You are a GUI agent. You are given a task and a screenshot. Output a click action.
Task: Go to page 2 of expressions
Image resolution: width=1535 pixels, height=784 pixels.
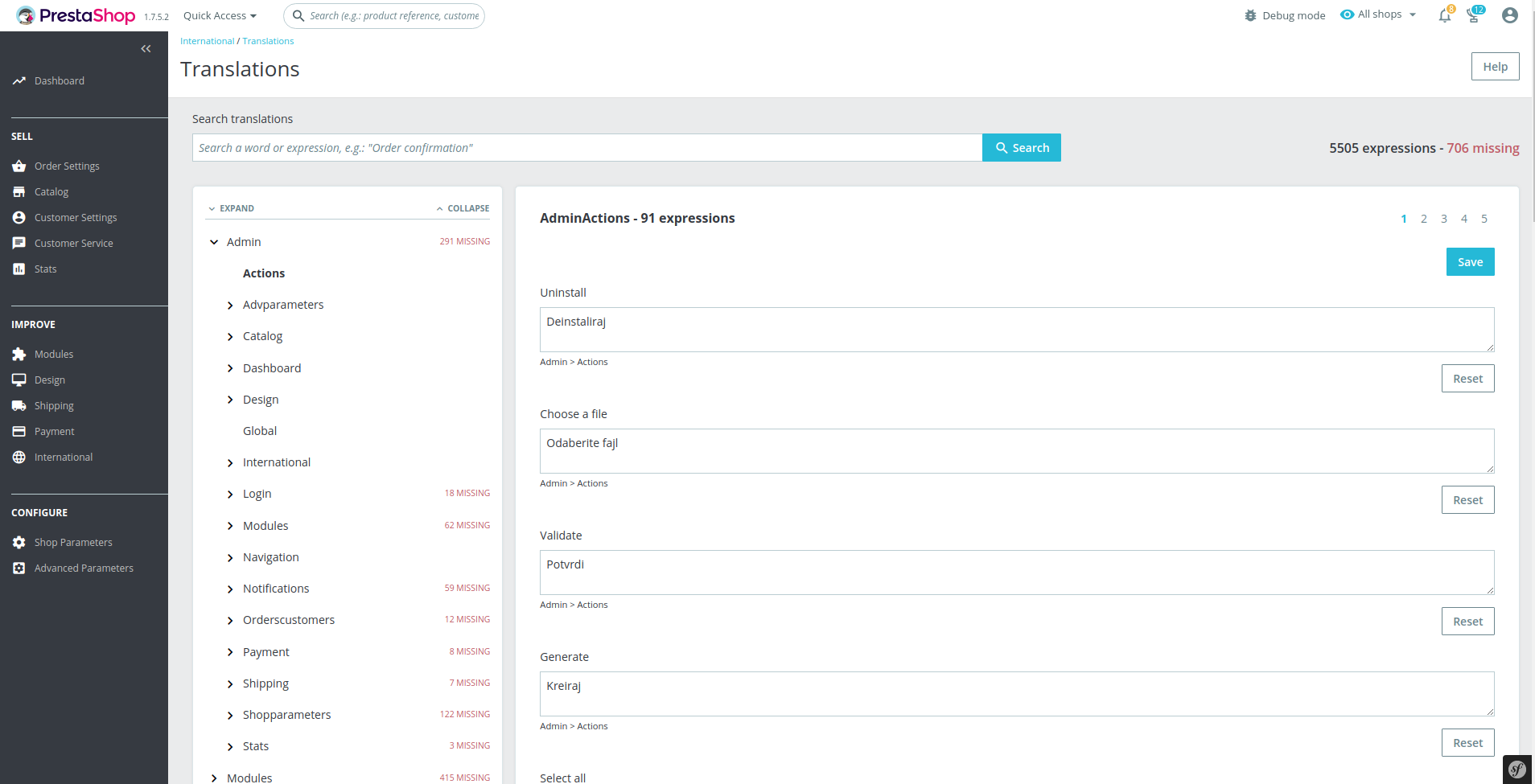tap(1424, 219)
